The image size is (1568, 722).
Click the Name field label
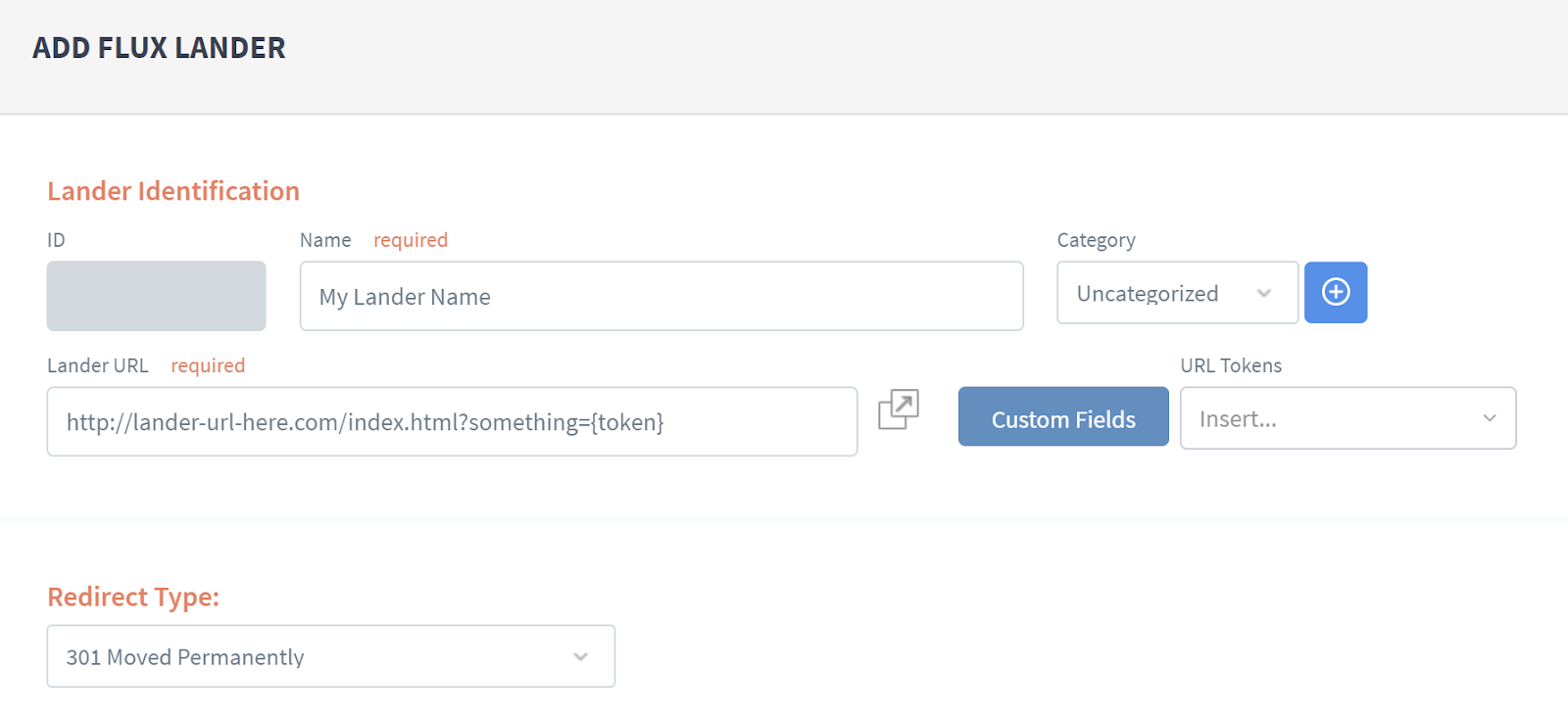click(x=325, y=240)
